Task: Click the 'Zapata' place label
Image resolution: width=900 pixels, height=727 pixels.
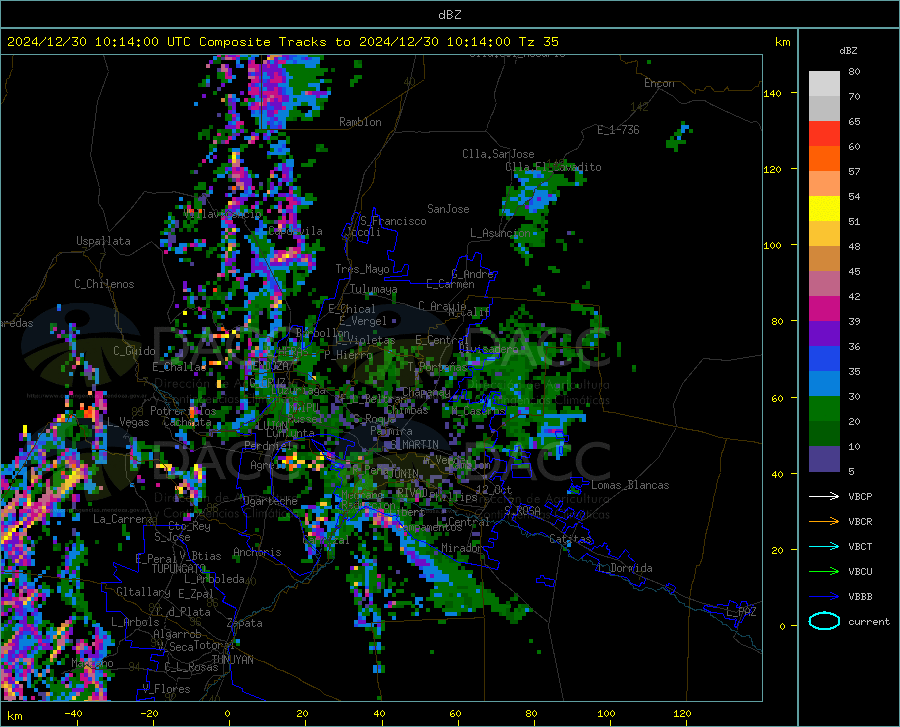Action: pyautogui.click(x=245, y=623)
